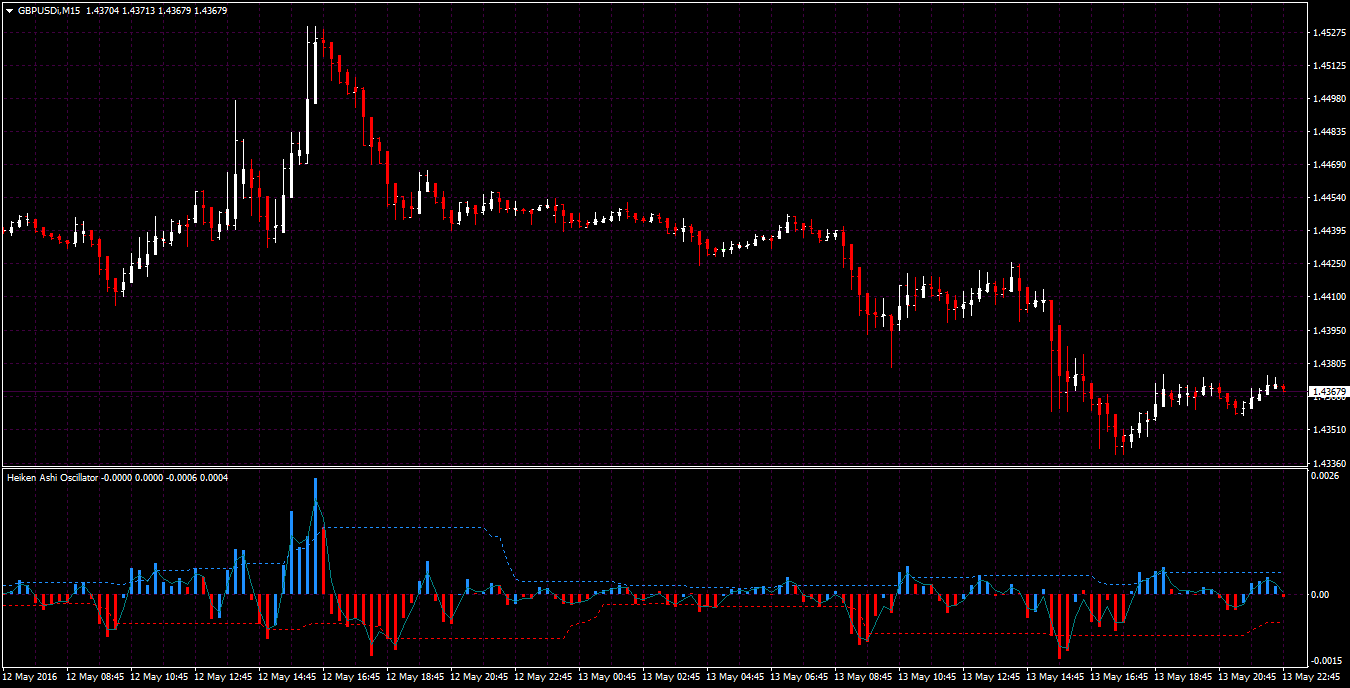Click the 1.44540 price axis label
The image size is (1350, 688).
[1329, 198]
